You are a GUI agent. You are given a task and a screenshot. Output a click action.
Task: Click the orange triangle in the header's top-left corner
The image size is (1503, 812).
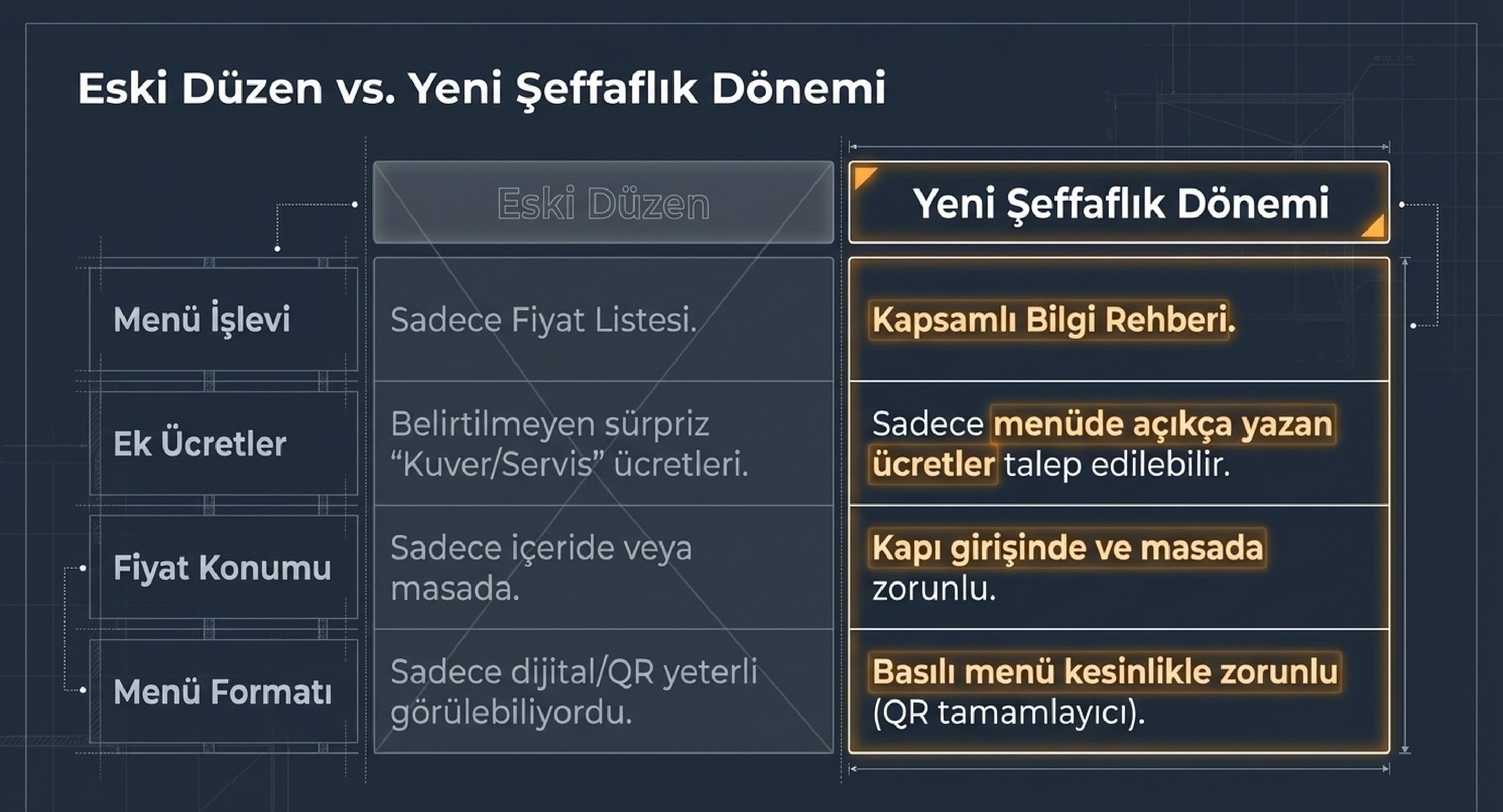[863, 176]
